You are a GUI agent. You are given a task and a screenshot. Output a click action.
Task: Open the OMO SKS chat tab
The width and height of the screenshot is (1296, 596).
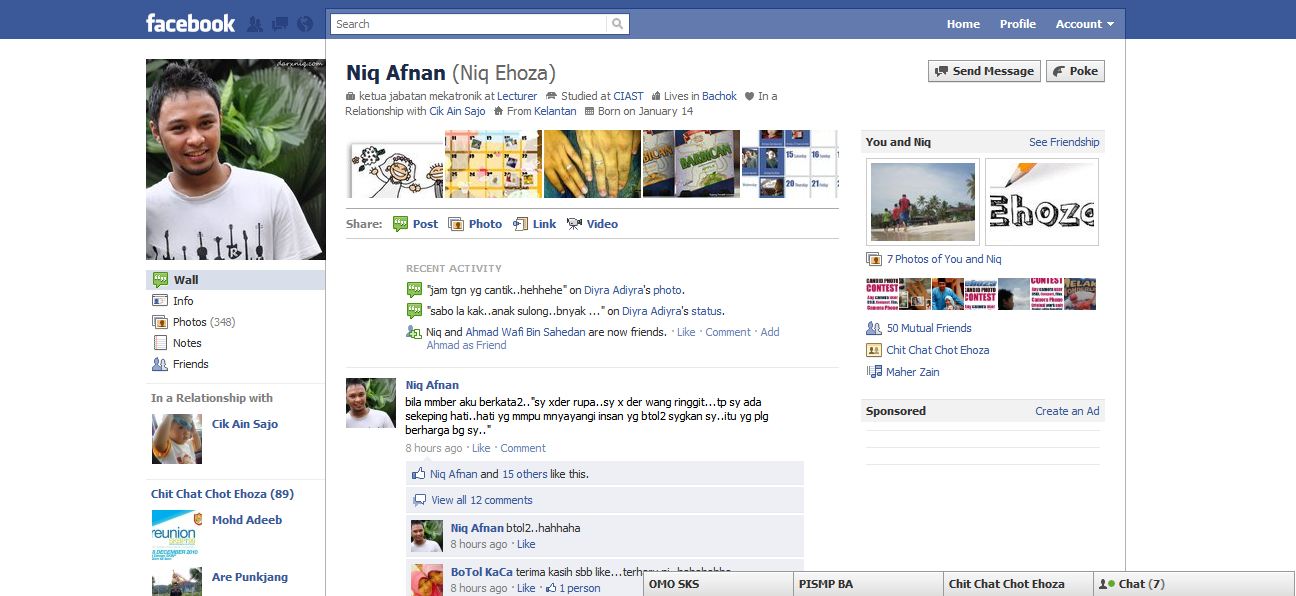[x=718, y=584]
